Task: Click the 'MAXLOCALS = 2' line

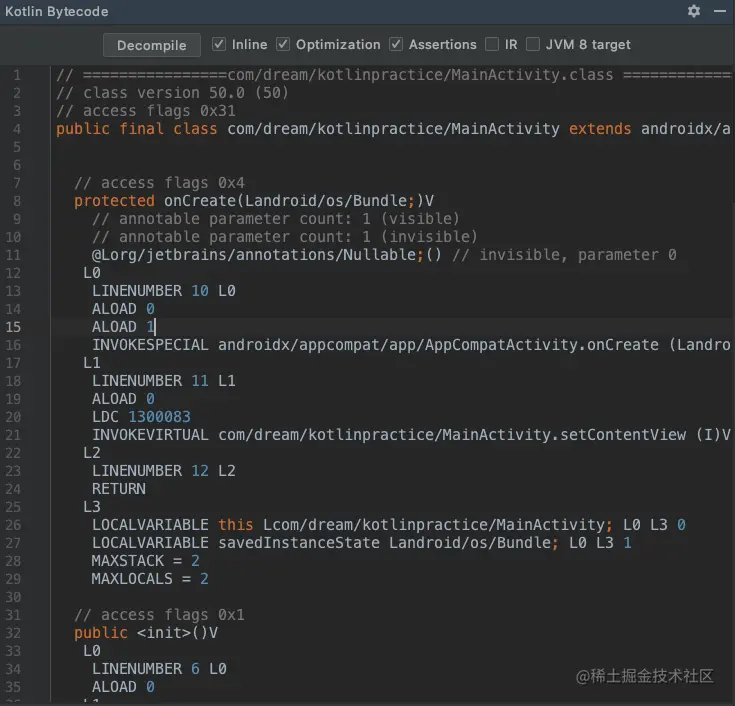Action: 150,578
